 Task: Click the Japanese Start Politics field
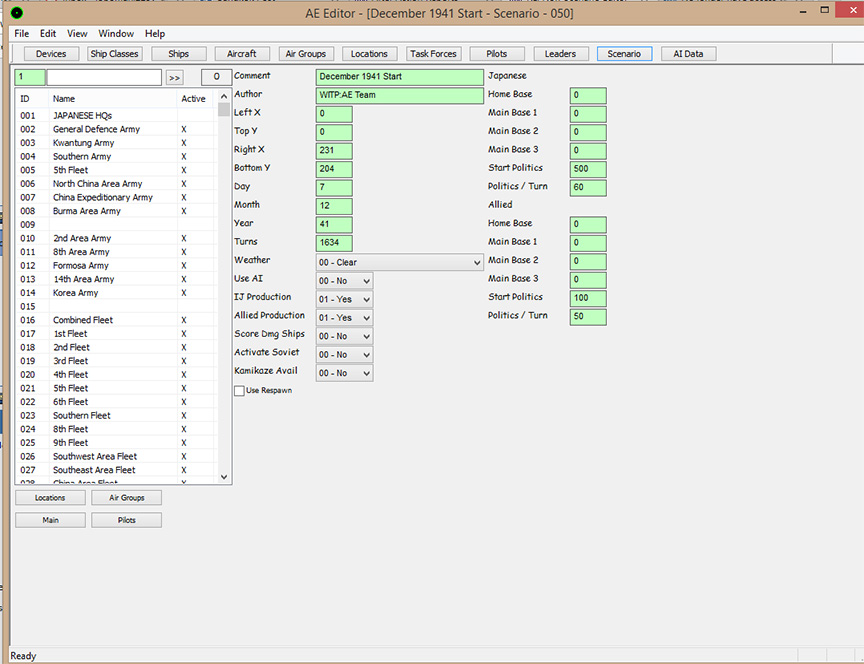pos(588,169)
